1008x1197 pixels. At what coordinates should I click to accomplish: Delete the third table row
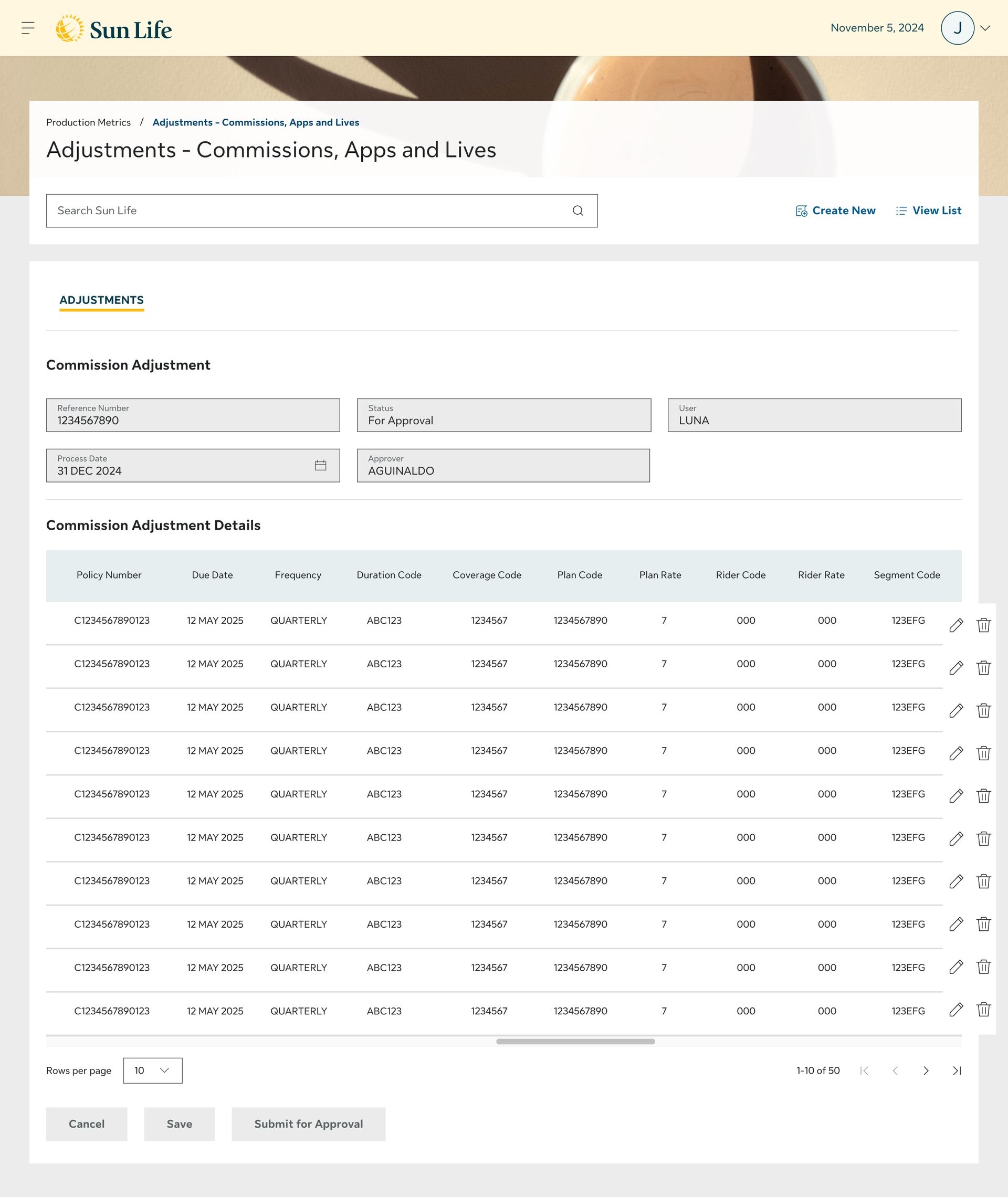click(x=983, y=710)
